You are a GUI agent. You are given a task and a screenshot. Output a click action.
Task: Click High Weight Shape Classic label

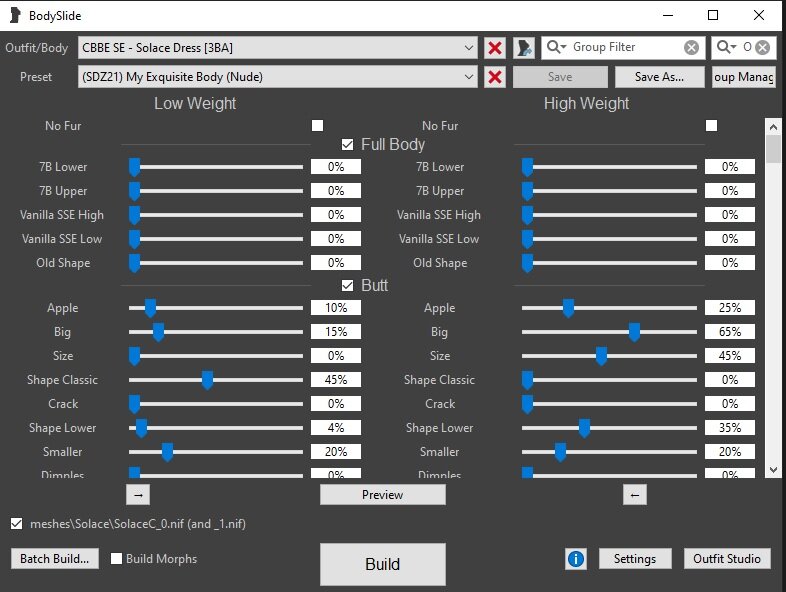click(440, 380)
